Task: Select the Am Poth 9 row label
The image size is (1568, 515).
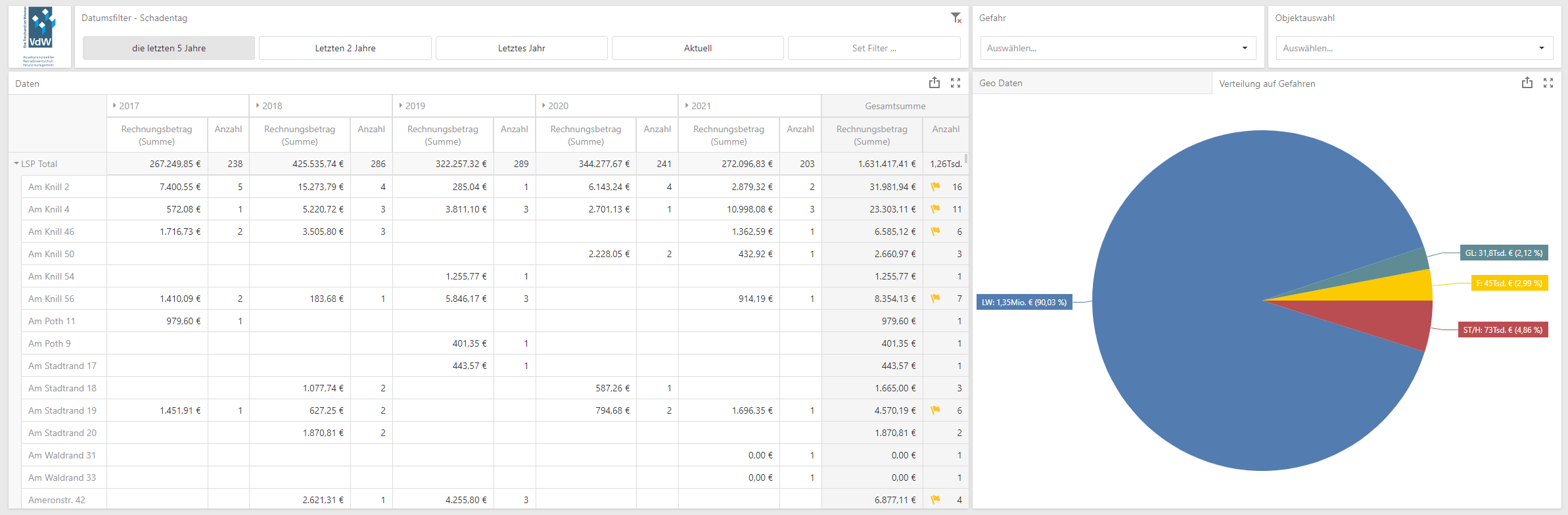Action: point(49,343)
